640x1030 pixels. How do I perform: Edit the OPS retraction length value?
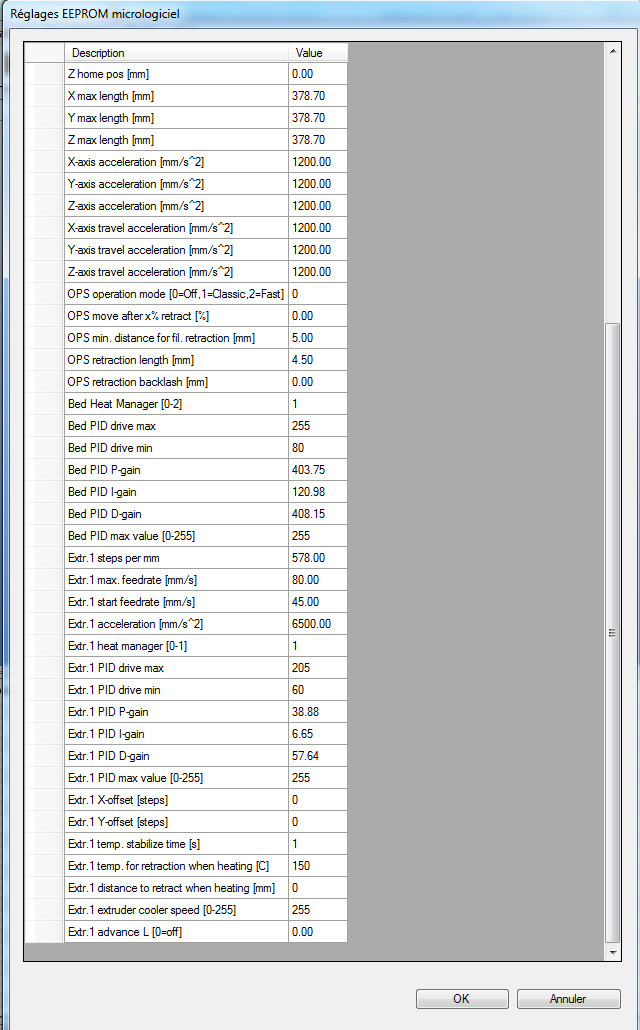click(x=318, y=360)
